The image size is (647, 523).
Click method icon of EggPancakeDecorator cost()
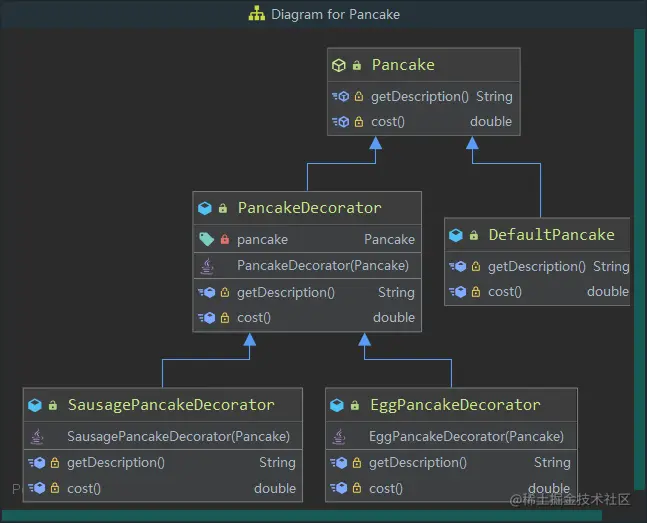tap(339, 488)
